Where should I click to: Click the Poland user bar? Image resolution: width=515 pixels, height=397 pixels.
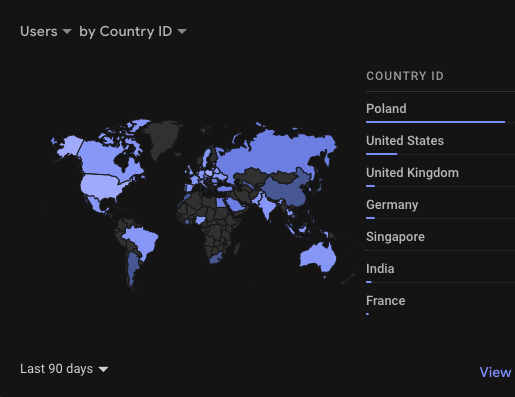tap(435, 122)
